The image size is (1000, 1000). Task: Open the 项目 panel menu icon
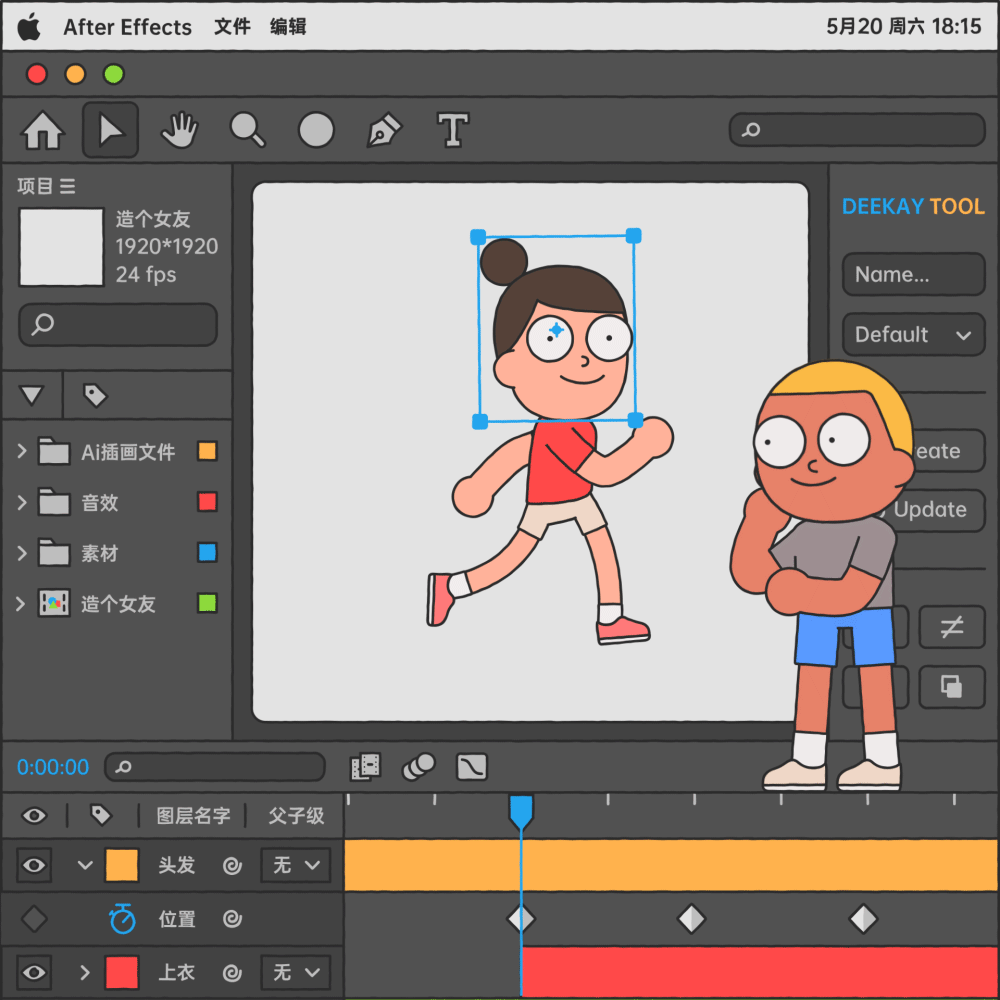[68, 186]
